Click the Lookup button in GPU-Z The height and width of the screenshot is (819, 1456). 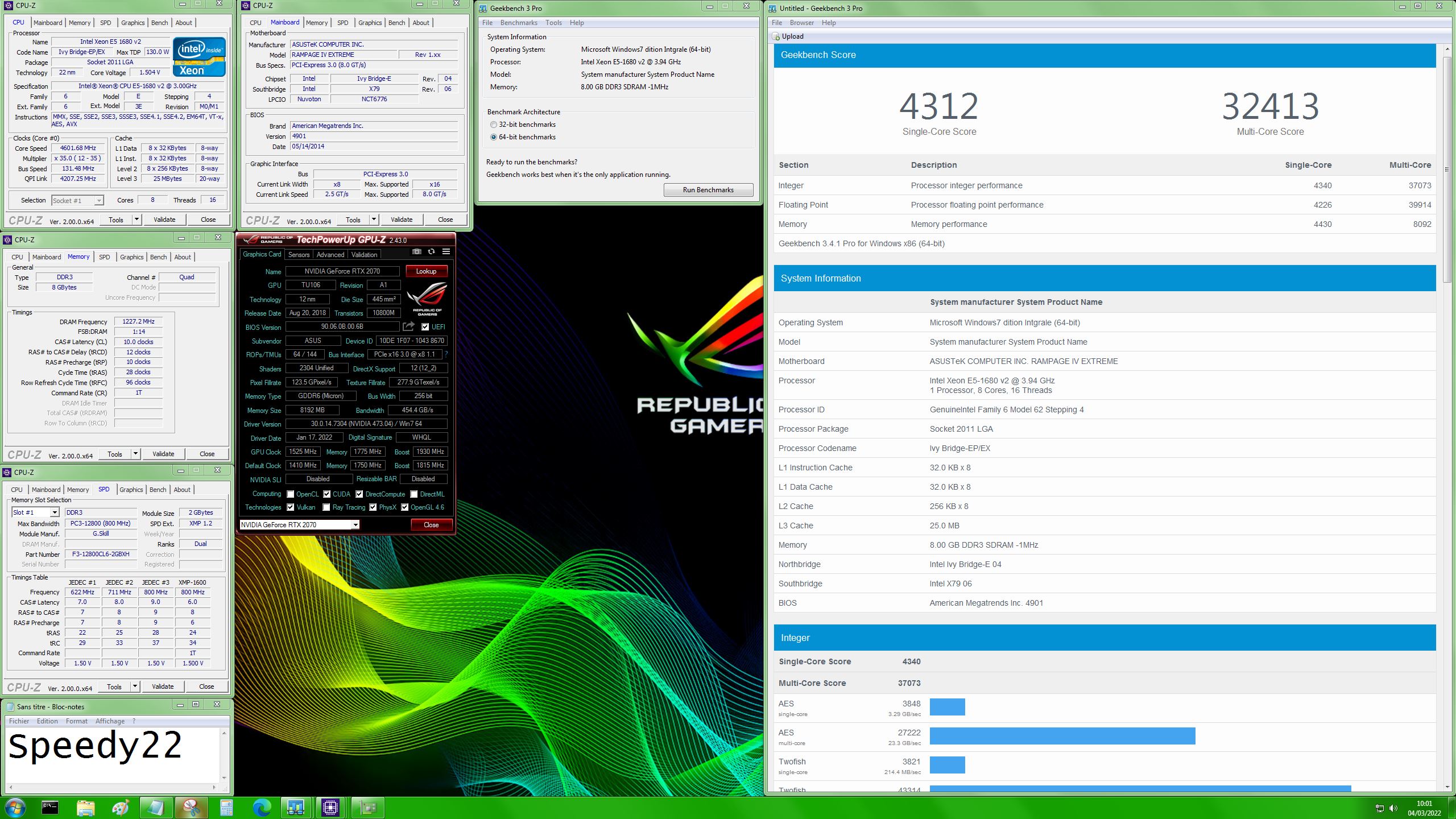pyautogui.click(x=426, y=271)
